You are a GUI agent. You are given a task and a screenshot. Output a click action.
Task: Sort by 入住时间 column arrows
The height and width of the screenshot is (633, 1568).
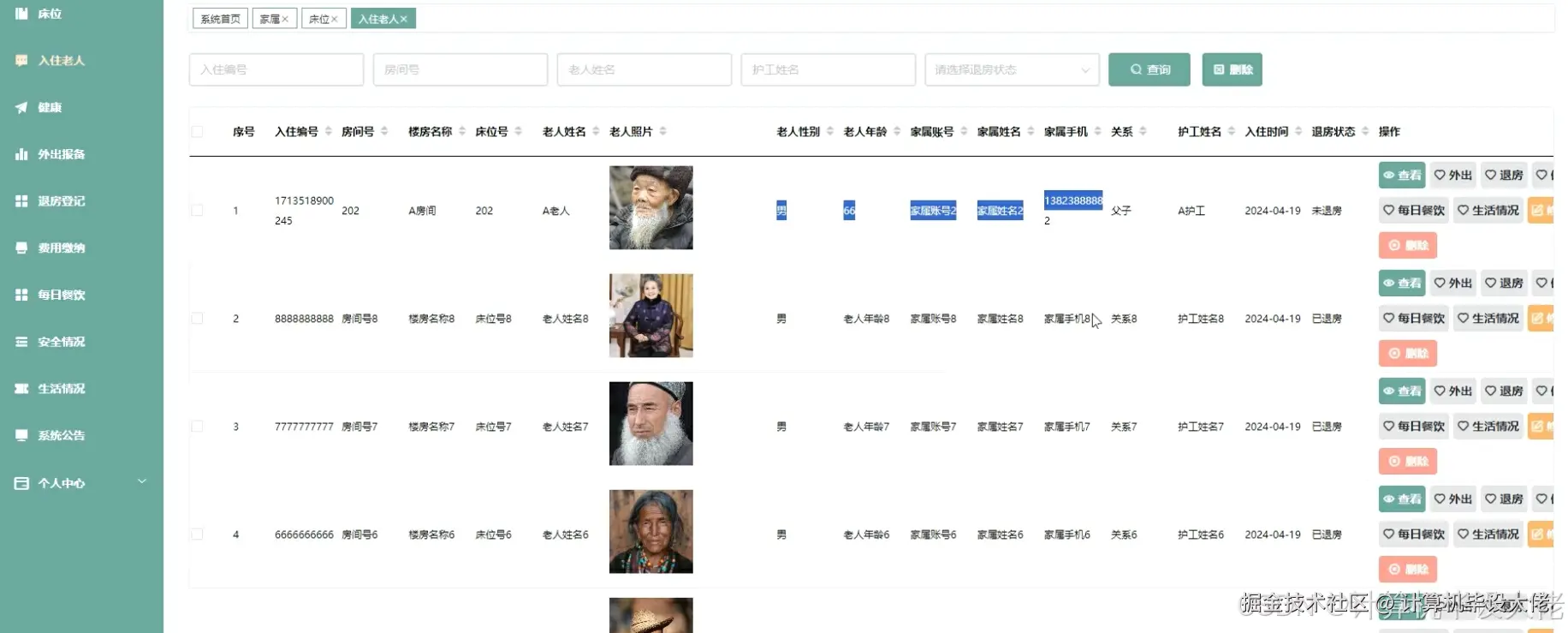1298,131
